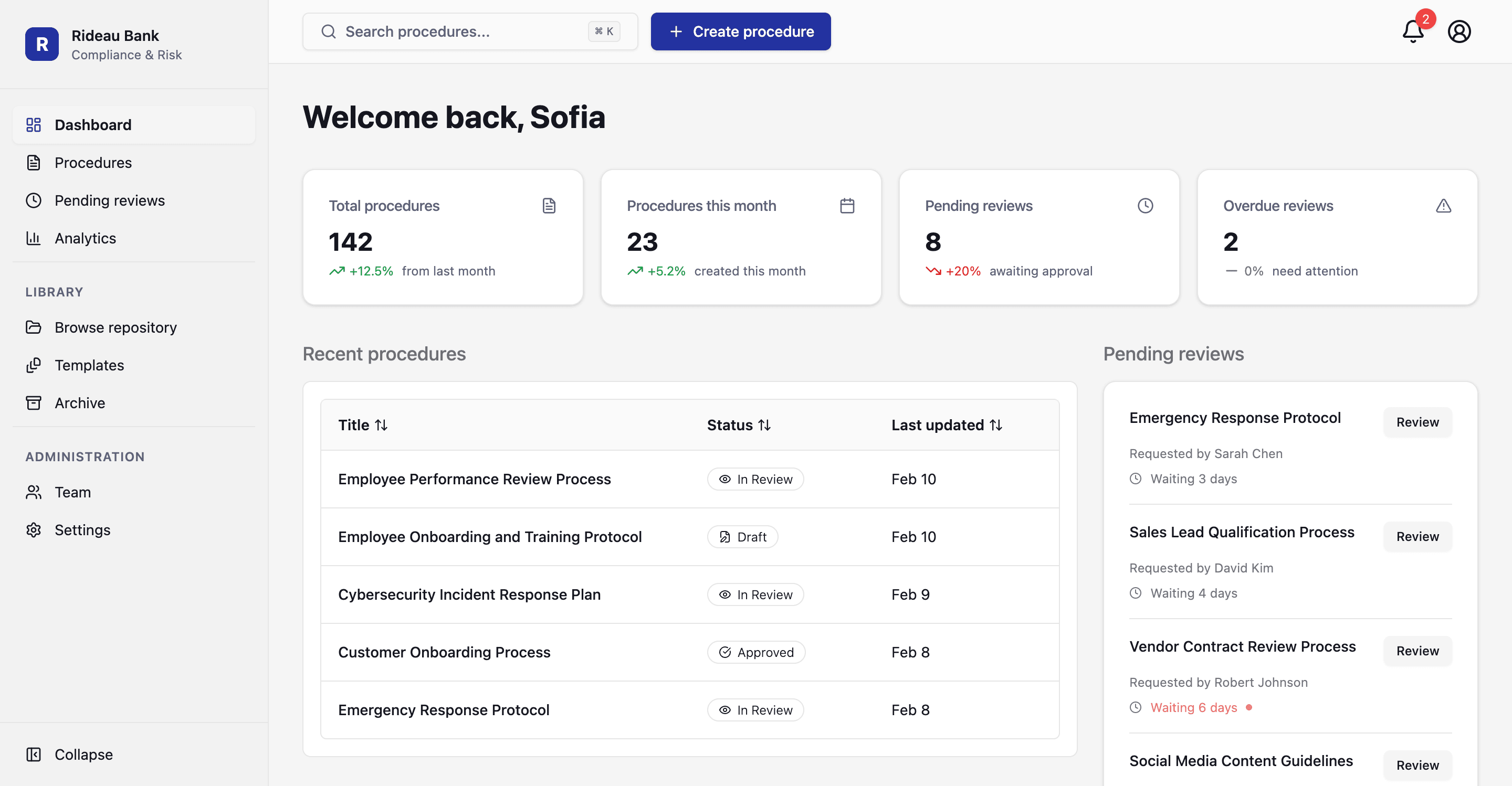Open Settings from the sidebar
This screenshot has height=786, width=1512.
point(82,529)
